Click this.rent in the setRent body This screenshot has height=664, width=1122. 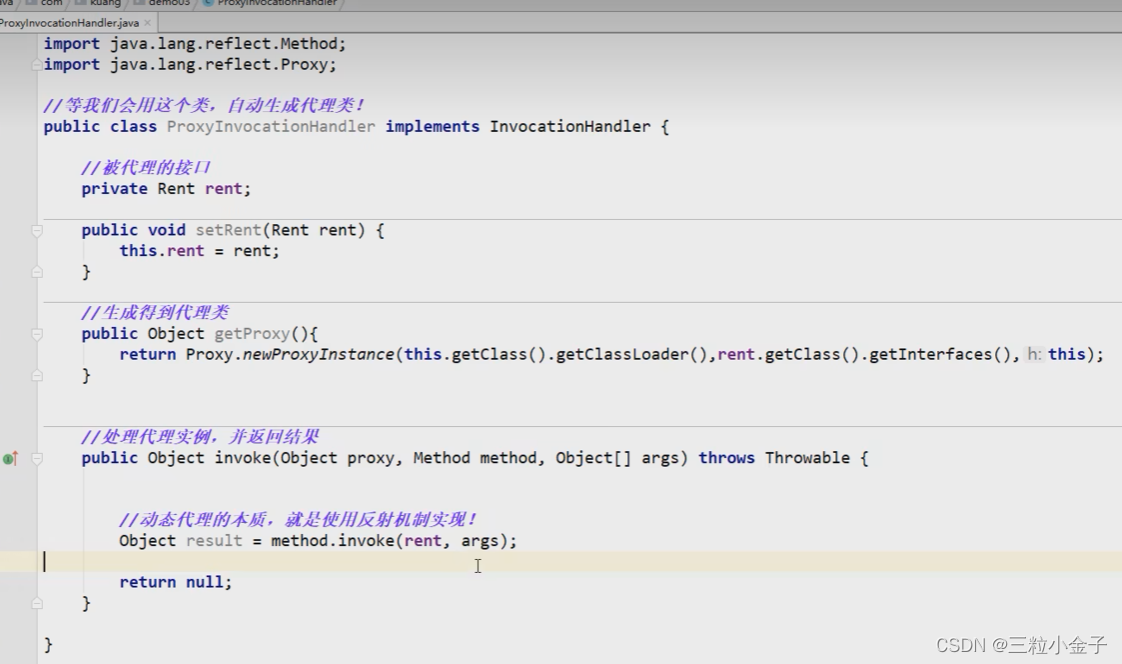click(162, 251)
